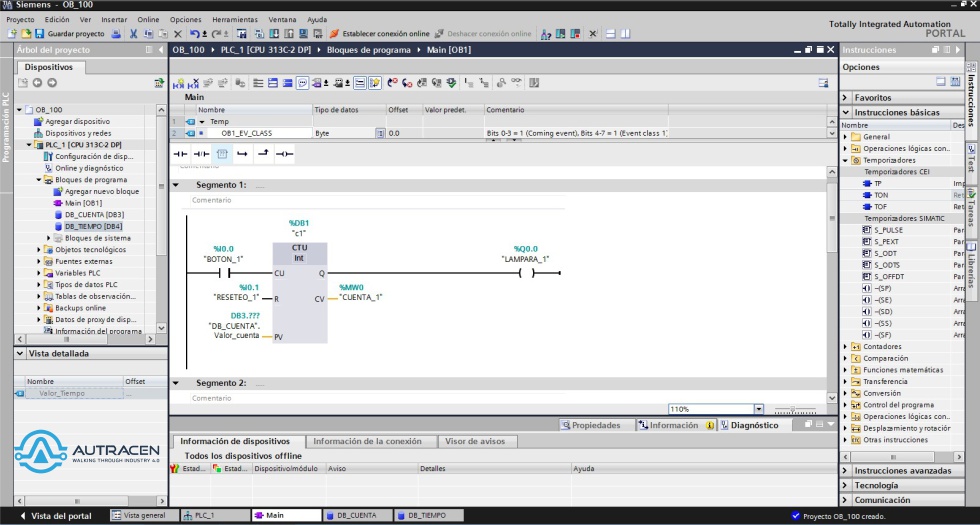Open Información de la conexión tab

[x=368, y=441]
